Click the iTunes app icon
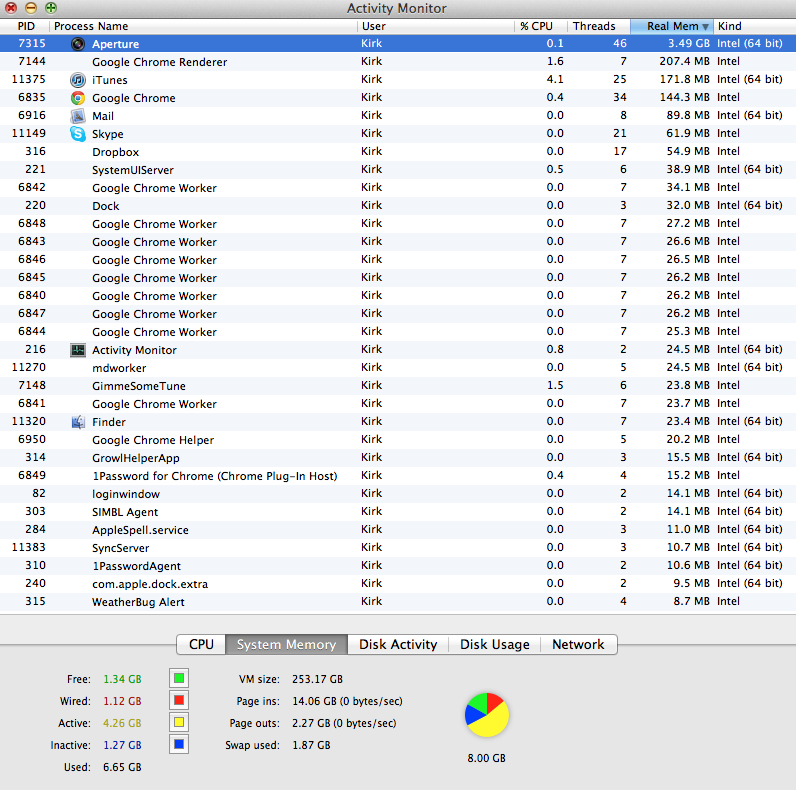 point(78,80)
